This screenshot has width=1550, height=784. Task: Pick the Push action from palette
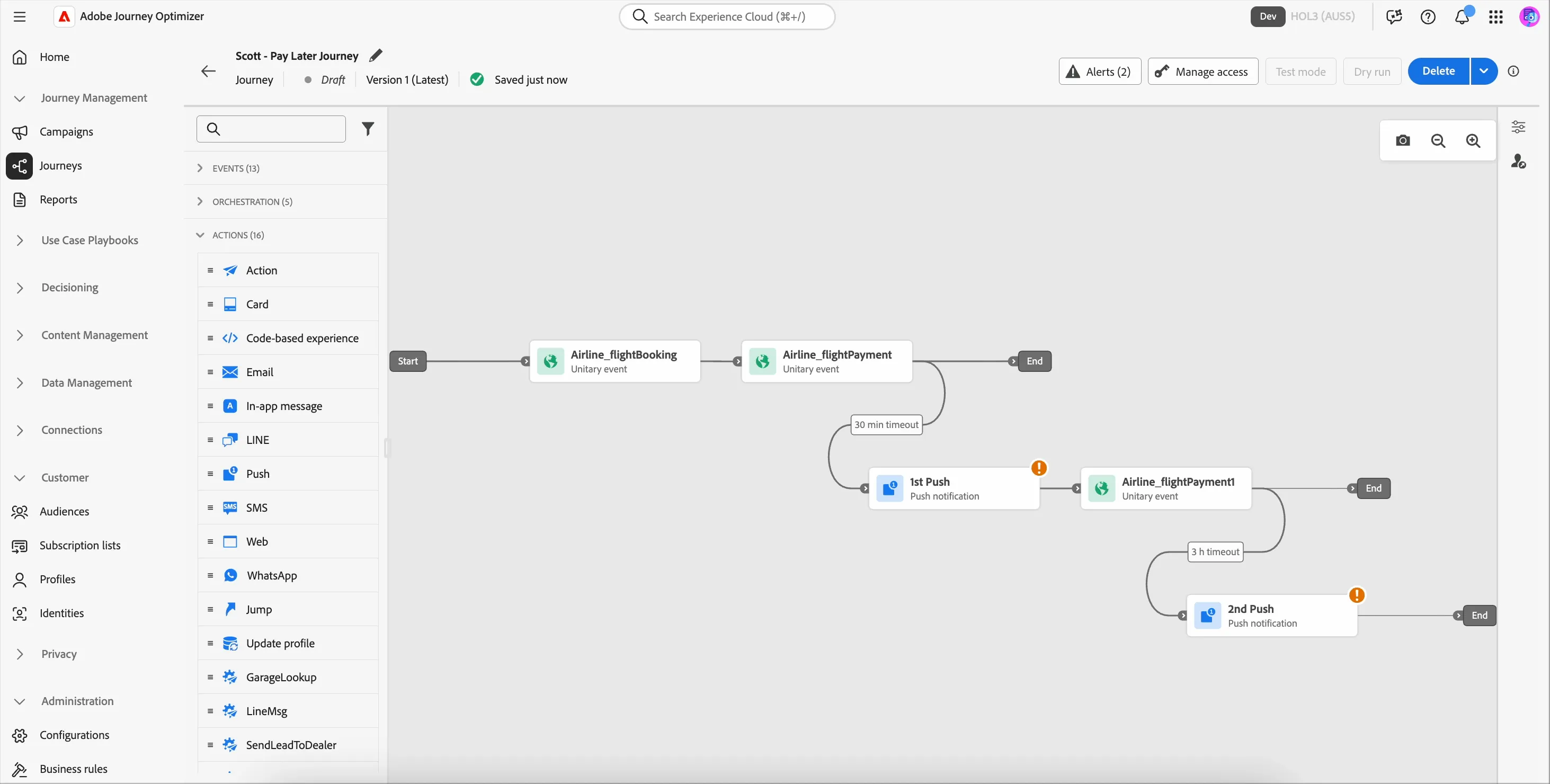(288, 474)
